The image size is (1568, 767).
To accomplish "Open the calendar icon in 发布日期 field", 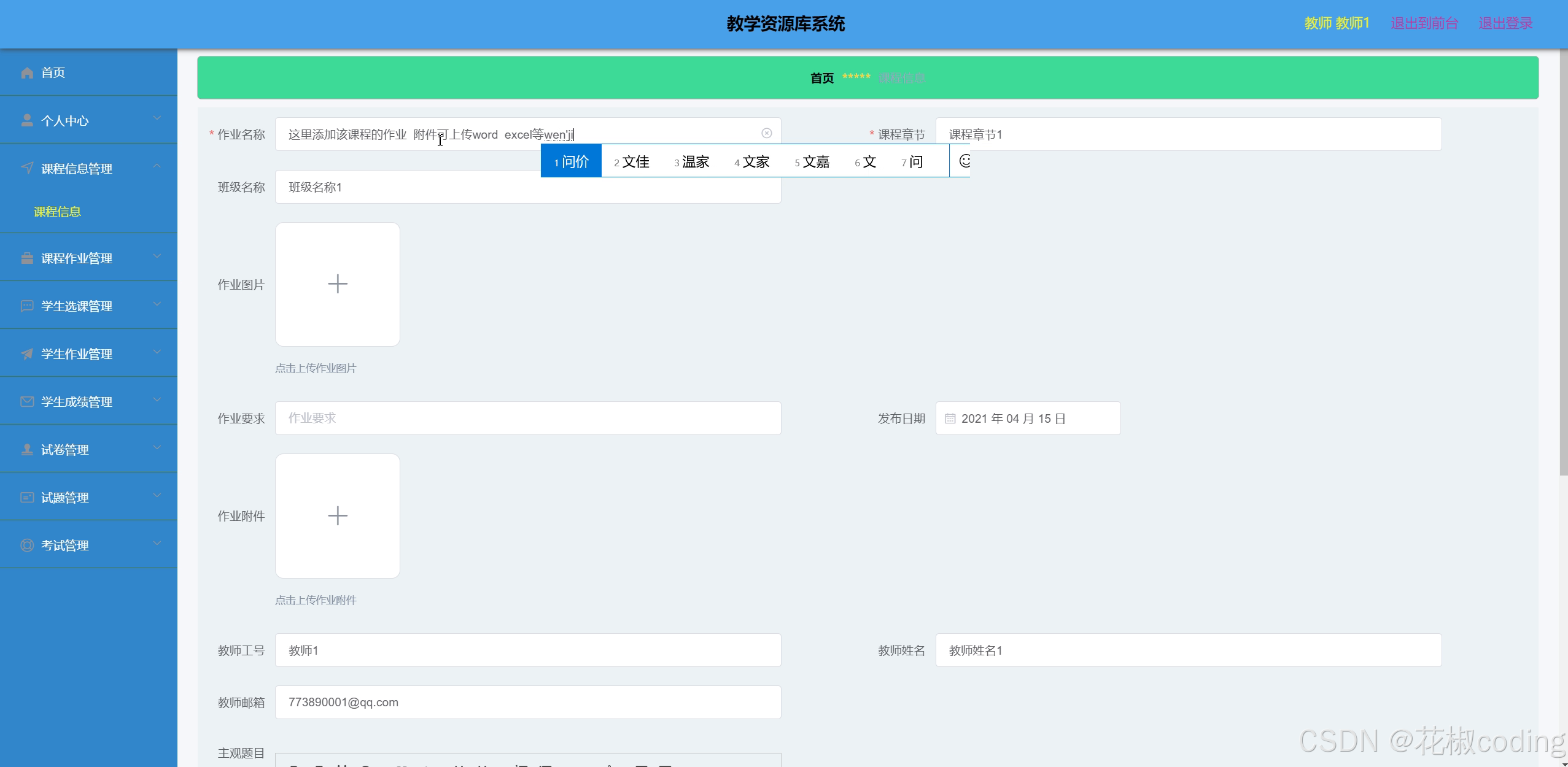I will pos(950,418).
